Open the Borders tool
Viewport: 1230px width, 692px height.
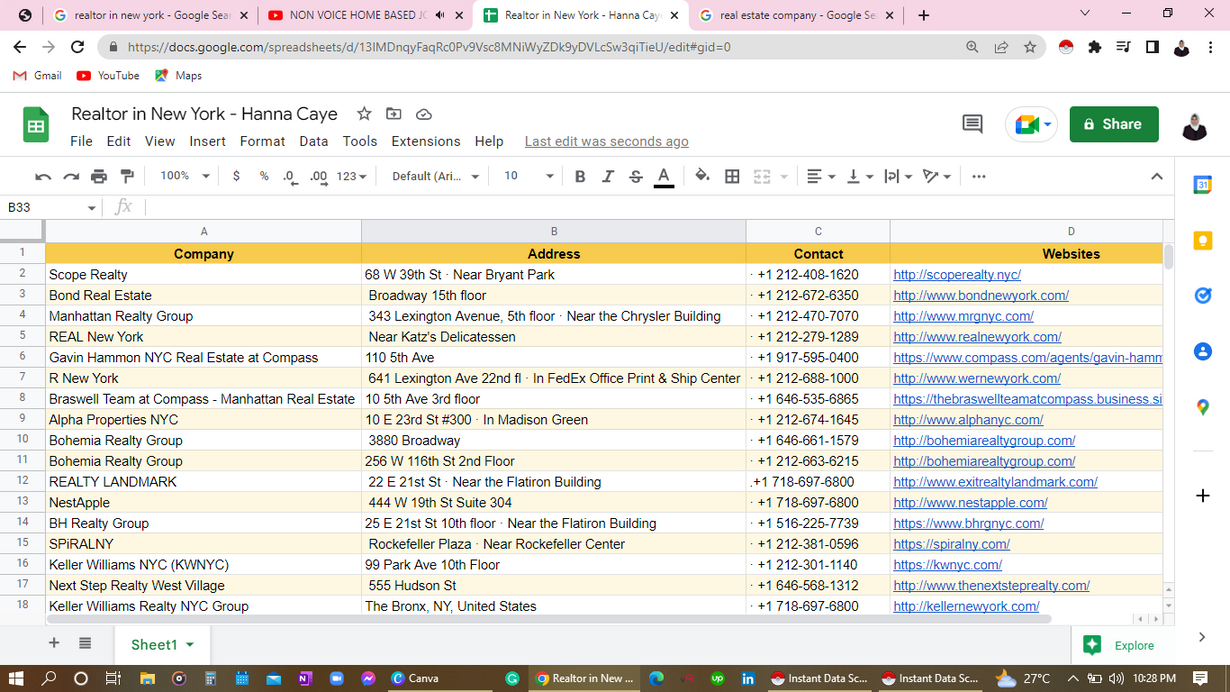pyautogui.click(x=732, y=176)
